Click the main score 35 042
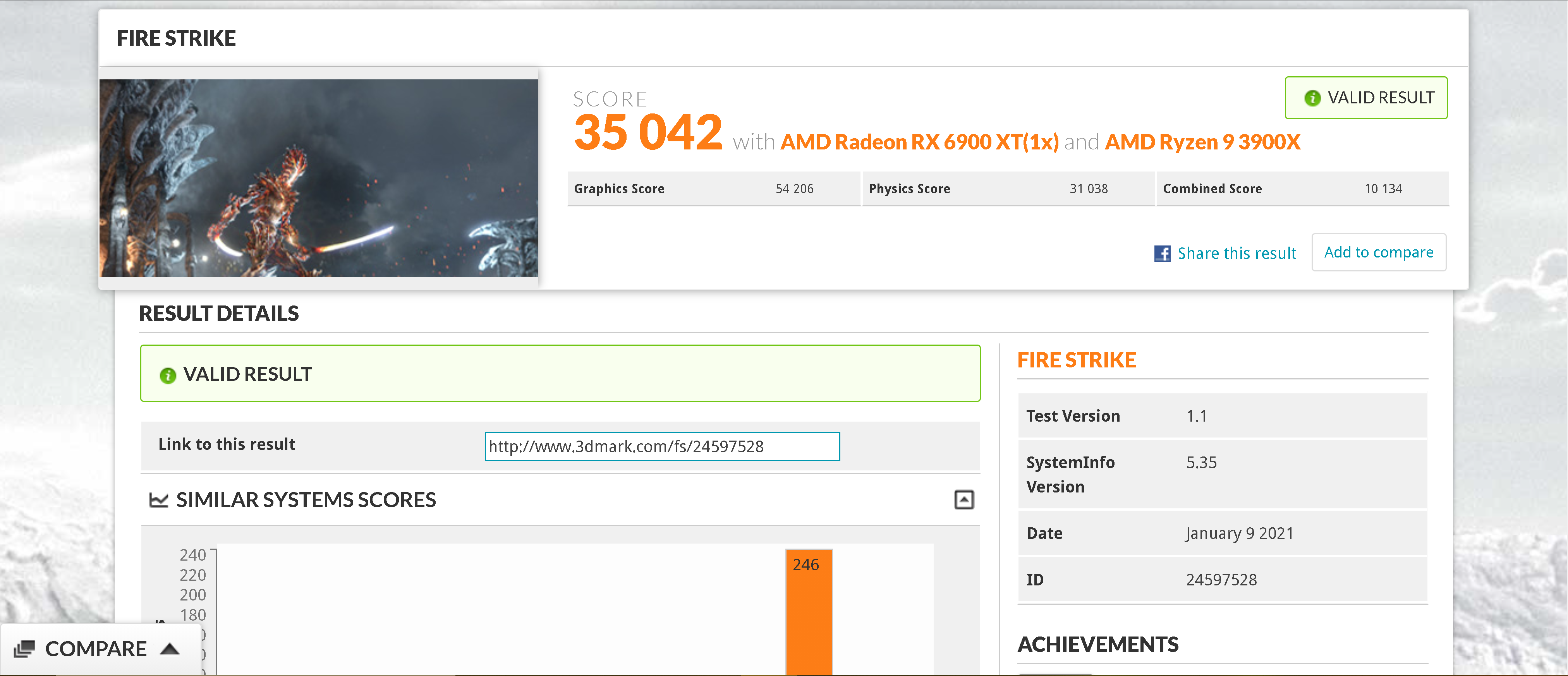 click(x=647, y=132)
